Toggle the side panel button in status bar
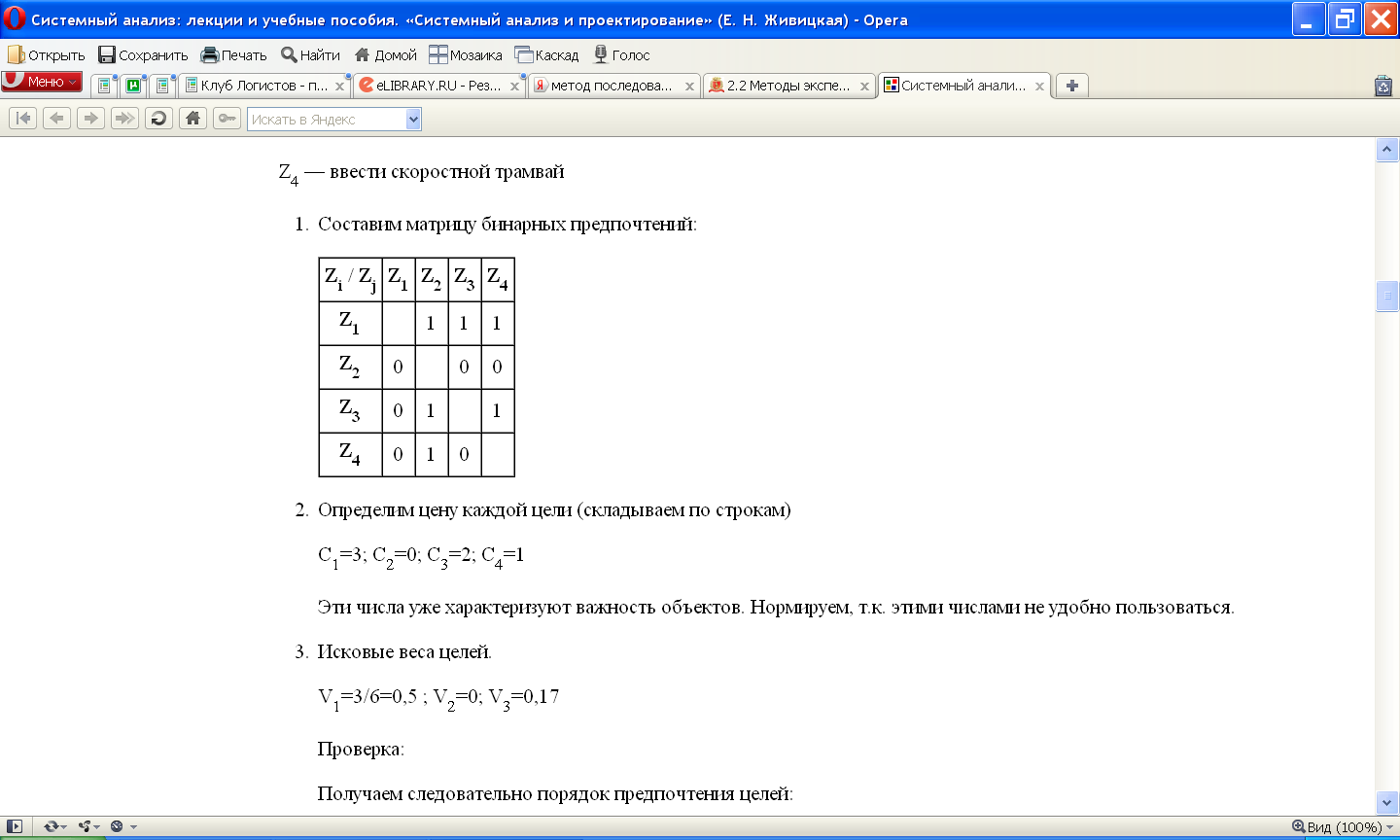The height and width of the screenshot is (840, 1400). tap(15, 826)
